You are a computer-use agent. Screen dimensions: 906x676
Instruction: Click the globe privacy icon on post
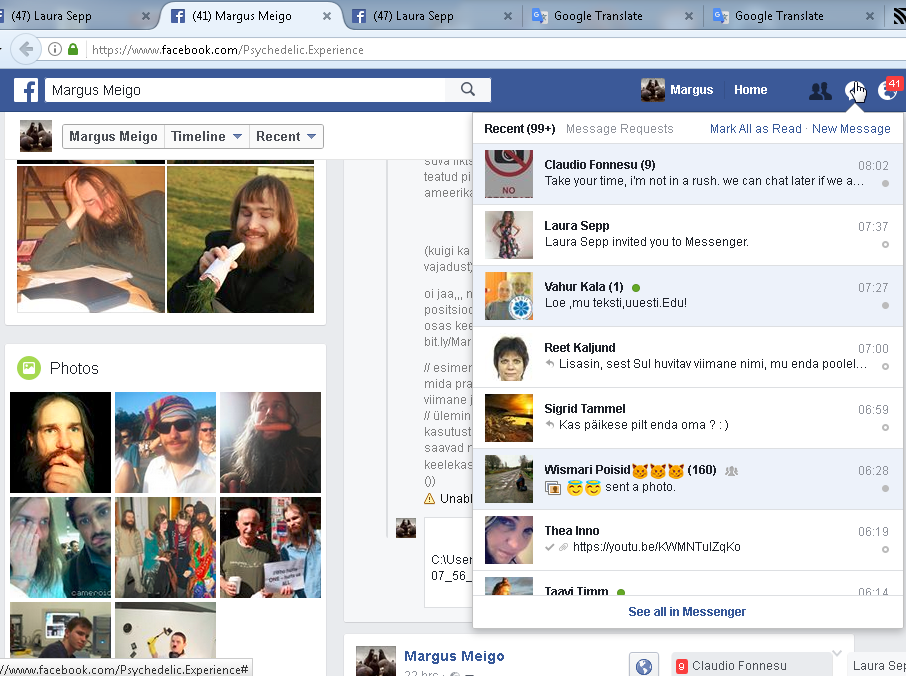(x=644, y=666)
